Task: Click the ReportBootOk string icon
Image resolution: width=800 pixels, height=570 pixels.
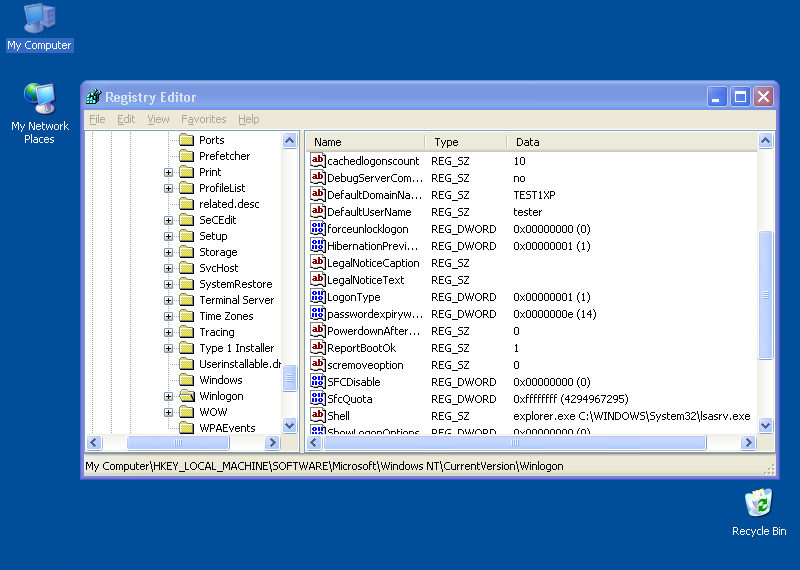Action: (317, 348)
